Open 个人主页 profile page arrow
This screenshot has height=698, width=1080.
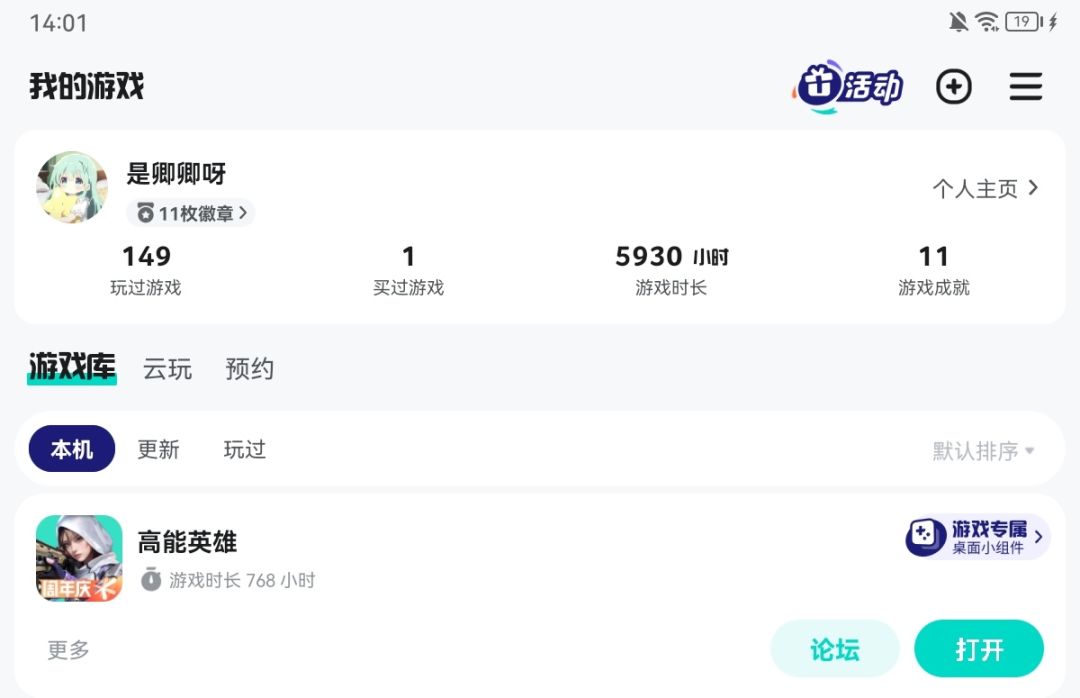(x=1033, y=187)
